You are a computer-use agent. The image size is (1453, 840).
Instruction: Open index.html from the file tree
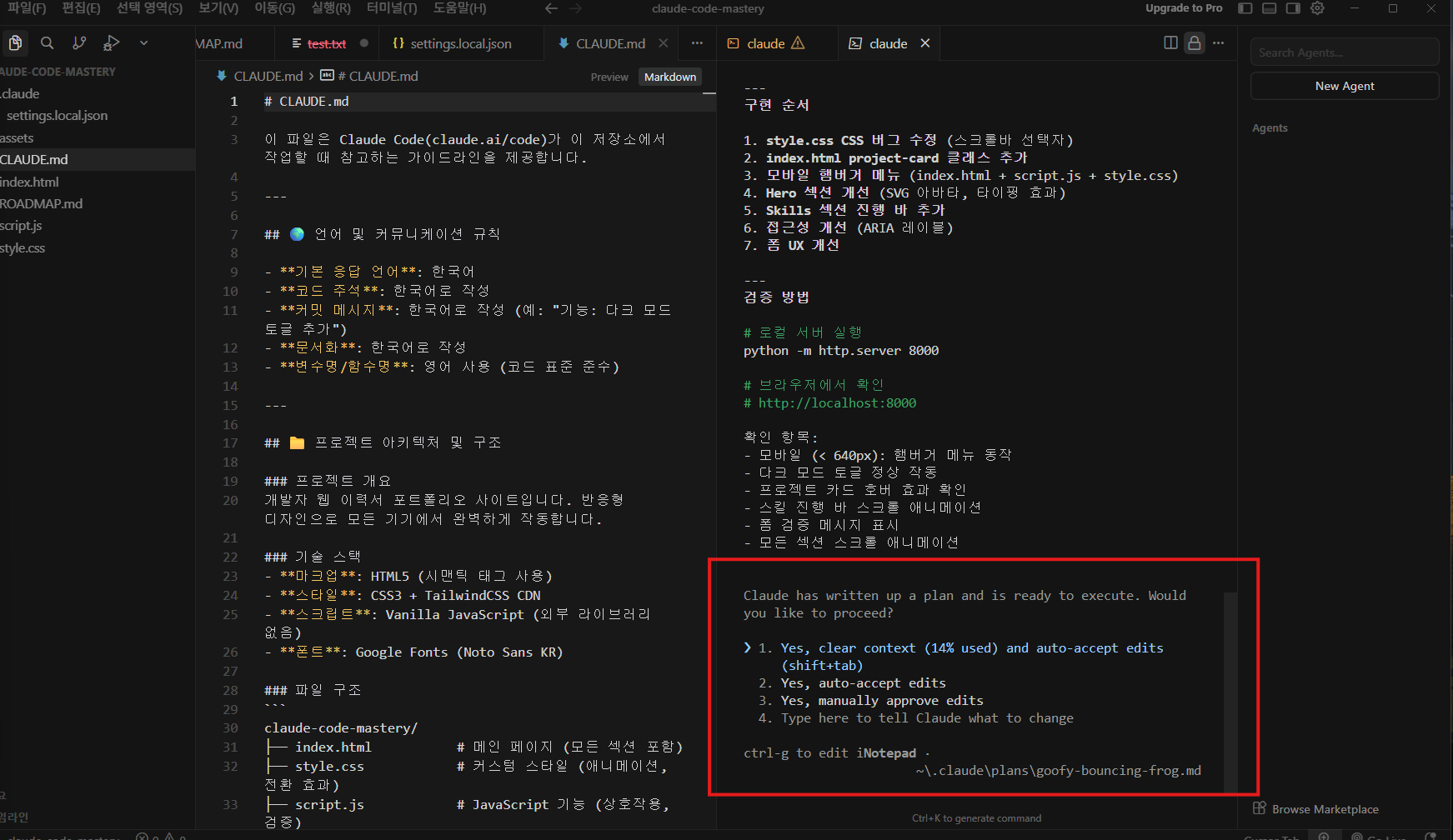pyautogui.click(x=30, y=182)
